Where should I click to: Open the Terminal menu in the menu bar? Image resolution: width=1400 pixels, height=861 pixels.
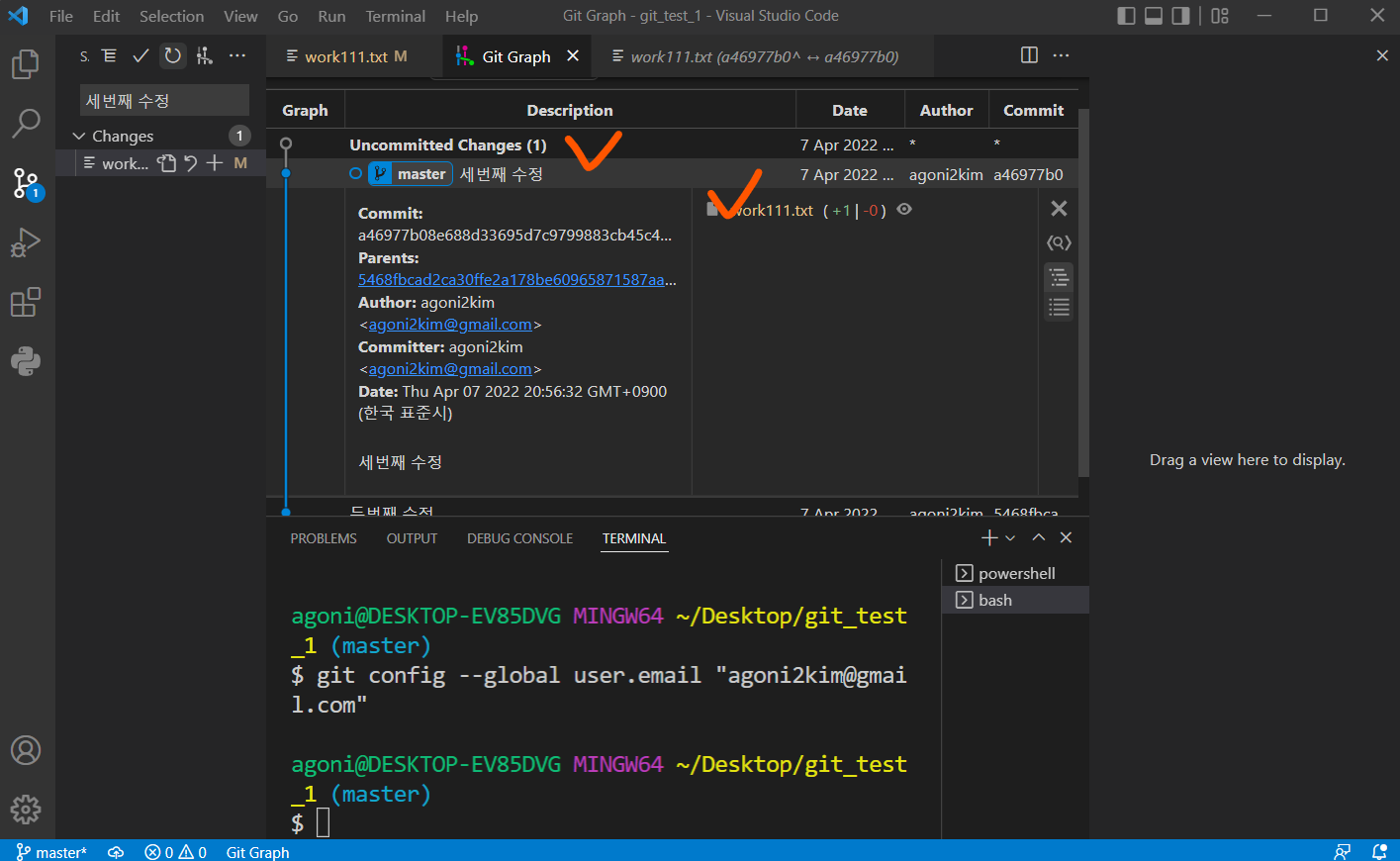396,16
